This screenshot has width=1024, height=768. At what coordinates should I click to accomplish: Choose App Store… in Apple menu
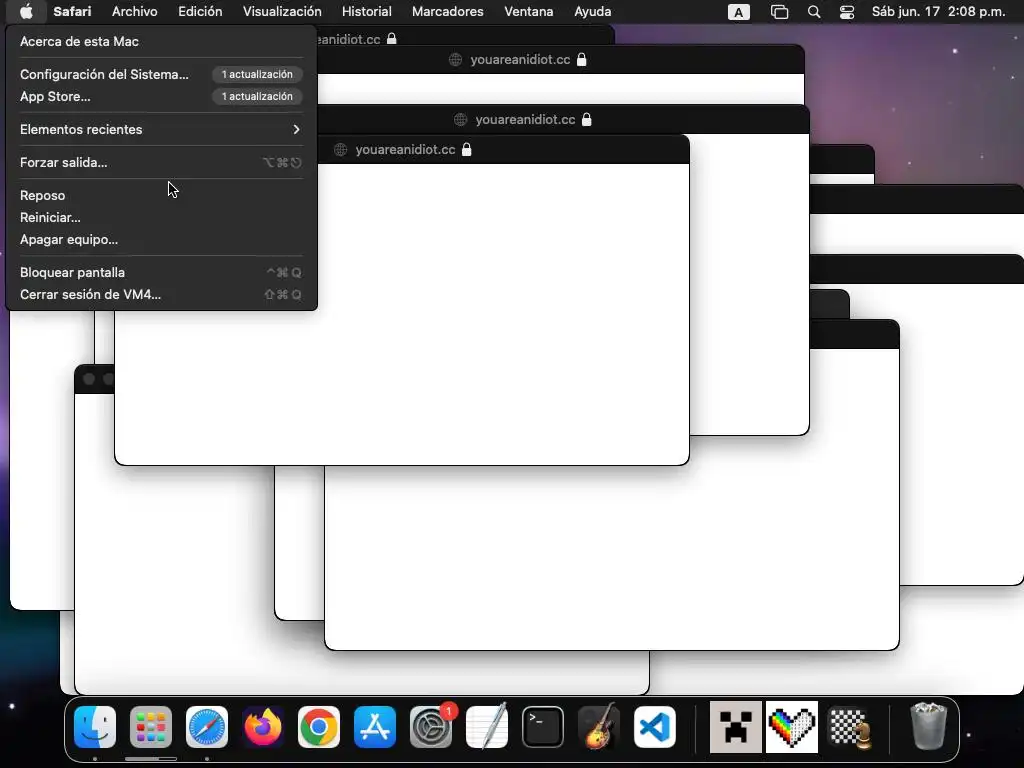(x=160, y=96)
